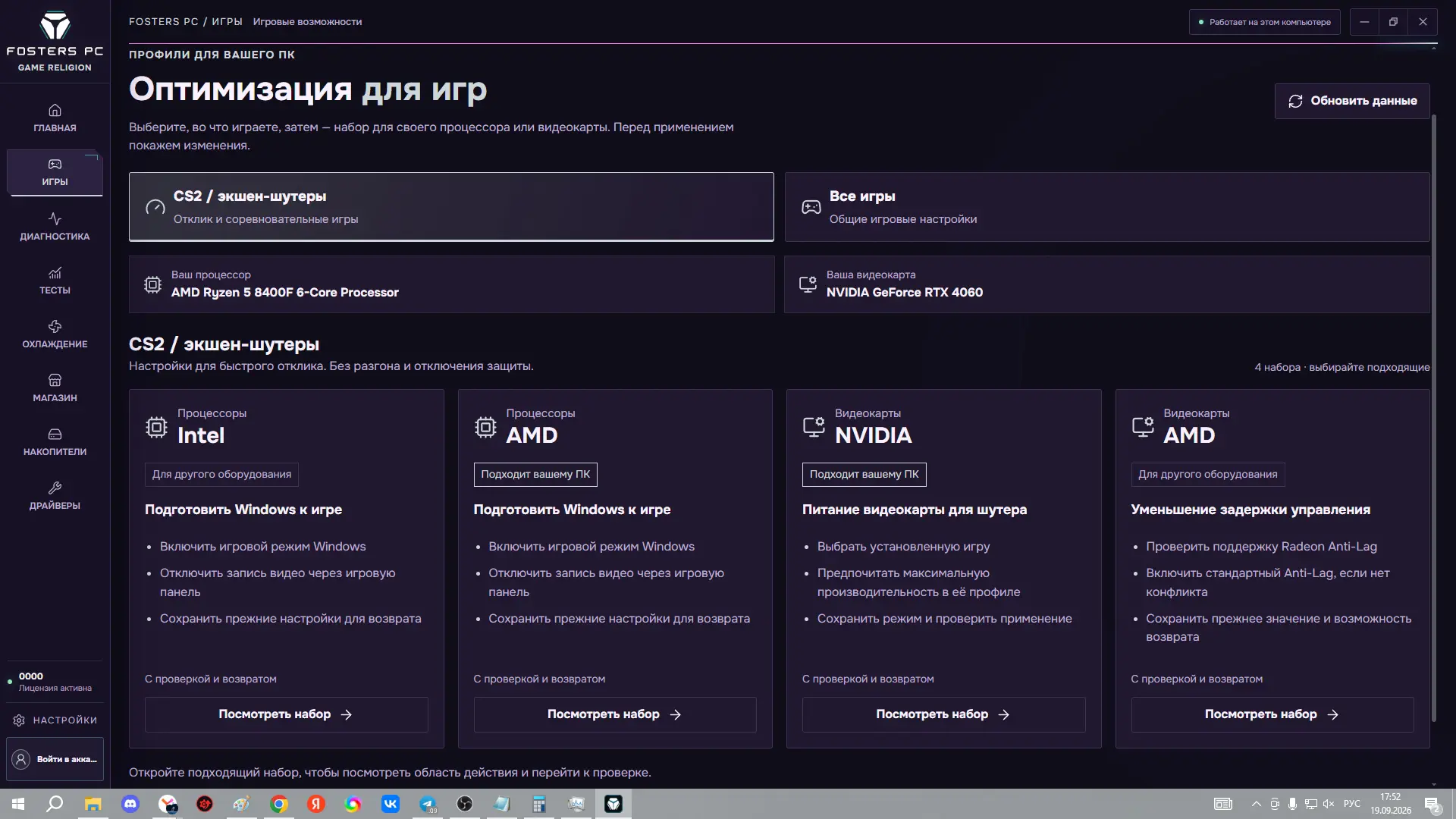Open the Discord icon in the taskbar

[130, 804]
